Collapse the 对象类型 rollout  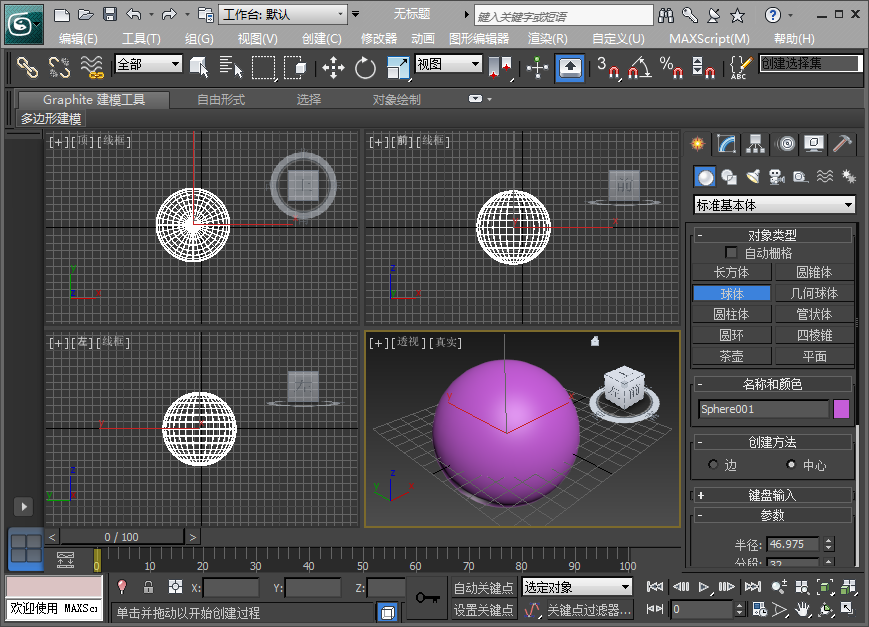coord(772,235)
